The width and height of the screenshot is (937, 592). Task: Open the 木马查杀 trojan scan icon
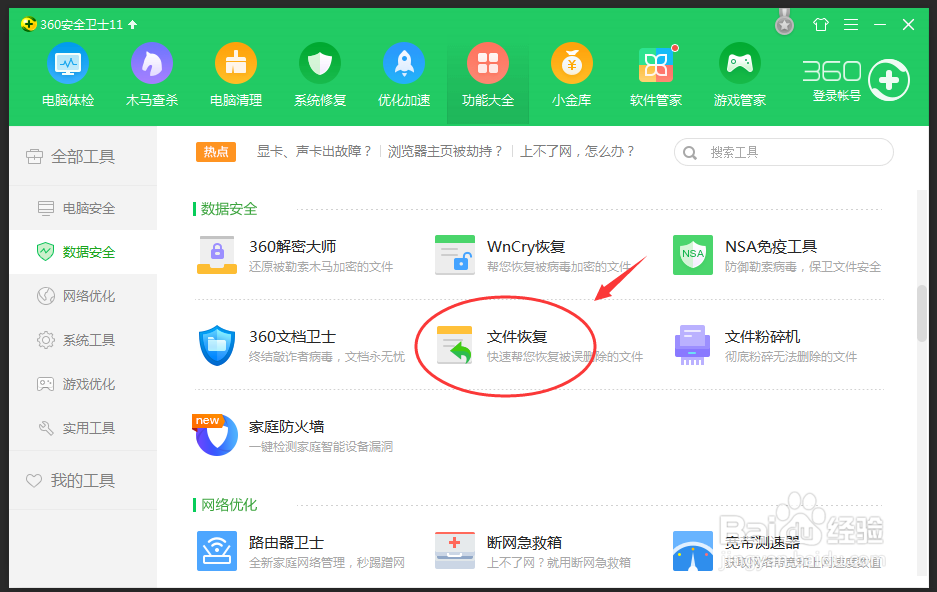(152, 63)
